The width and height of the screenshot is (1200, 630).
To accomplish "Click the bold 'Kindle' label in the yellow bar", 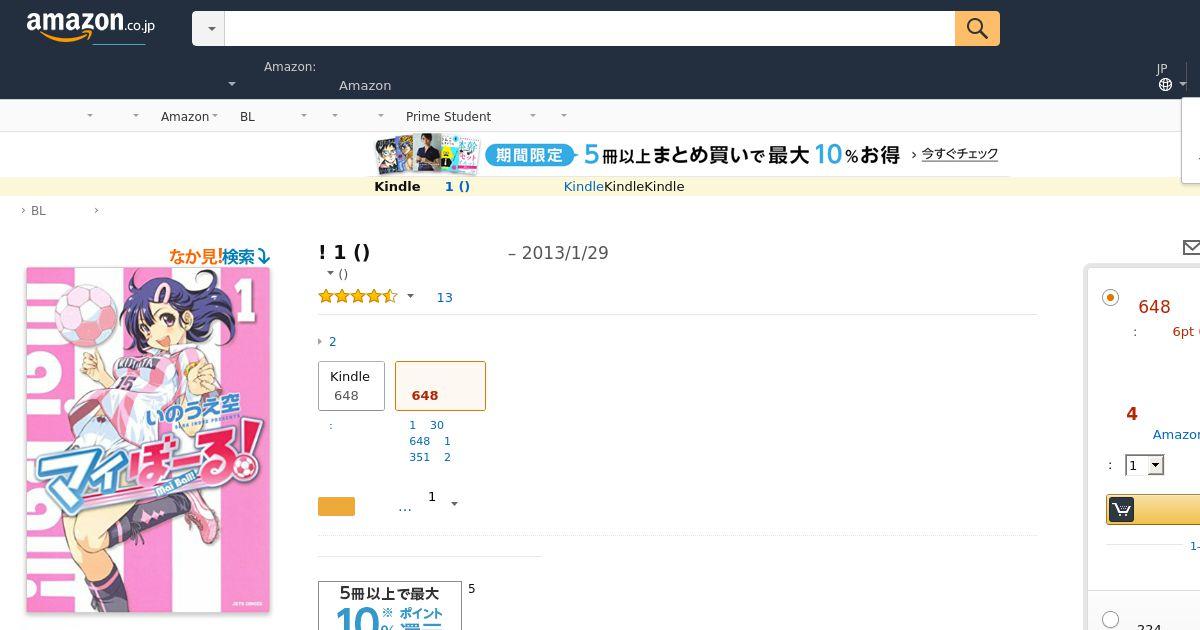I will 397,186.
